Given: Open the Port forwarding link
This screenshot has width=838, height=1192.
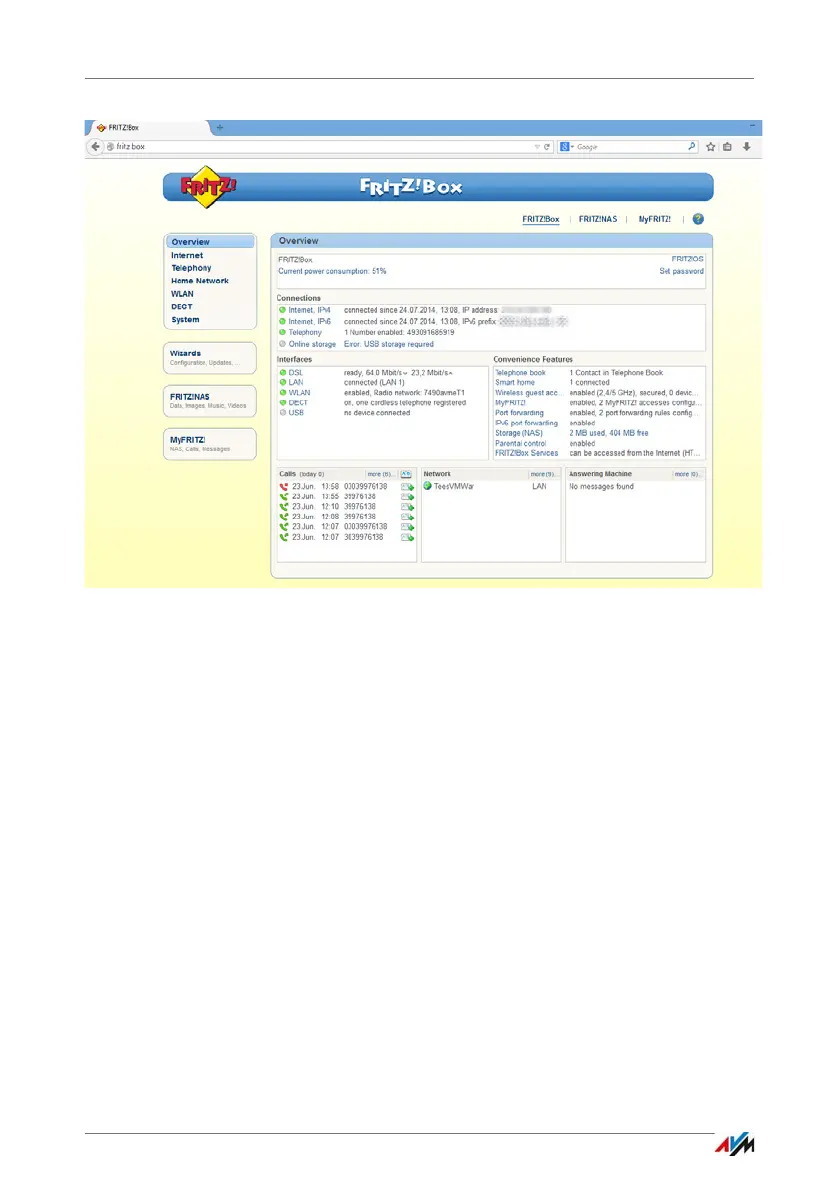Looking at the screenshot, I should pyautogui.click(x=519, y=413).
